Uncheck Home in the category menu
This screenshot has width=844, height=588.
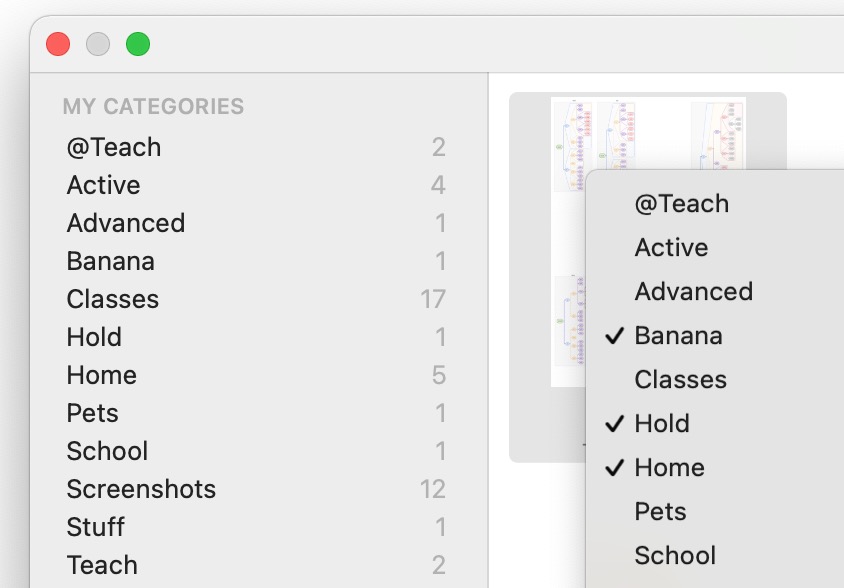point(669,468)
